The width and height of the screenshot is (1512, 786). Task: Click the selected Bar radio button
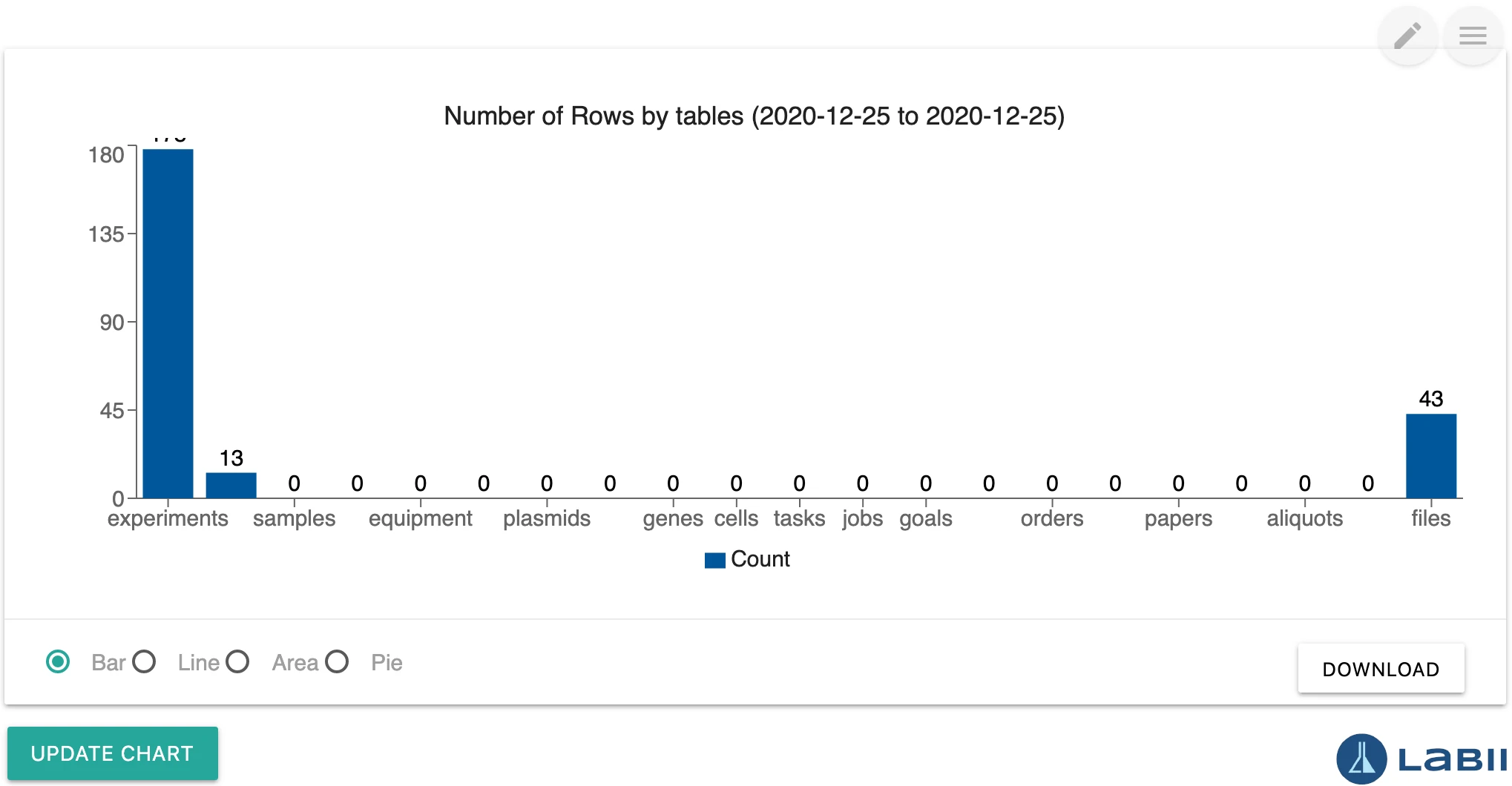(x=58, y=661)
